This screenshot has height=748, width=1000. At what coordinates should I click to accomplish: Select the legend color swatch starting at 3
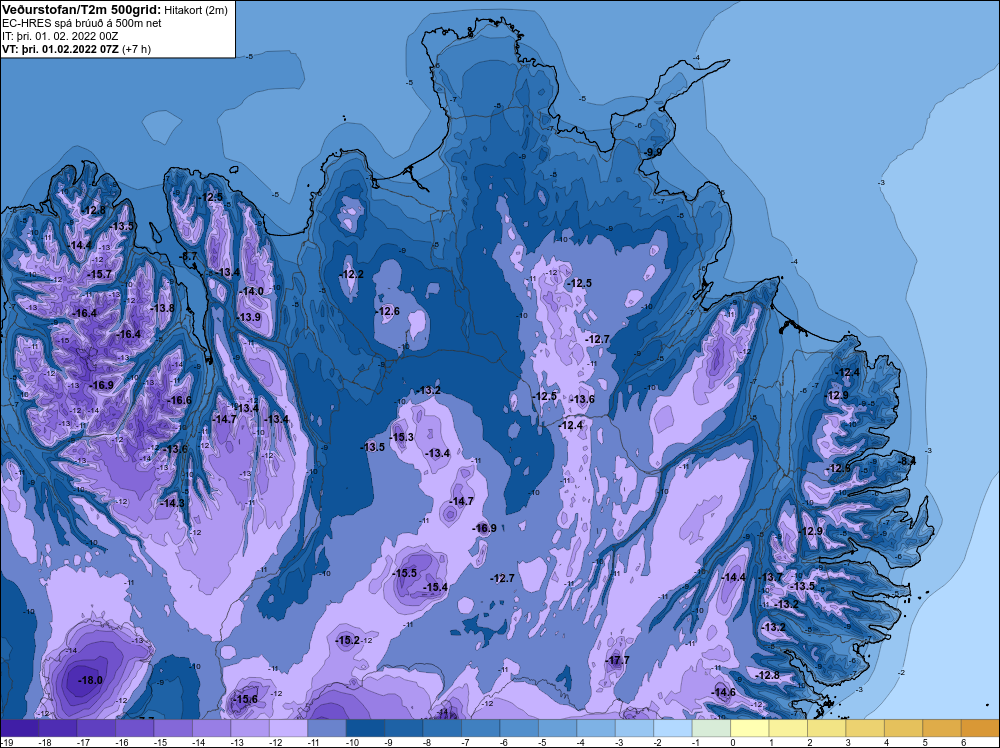pyautogui.click(x=865, y=728)
